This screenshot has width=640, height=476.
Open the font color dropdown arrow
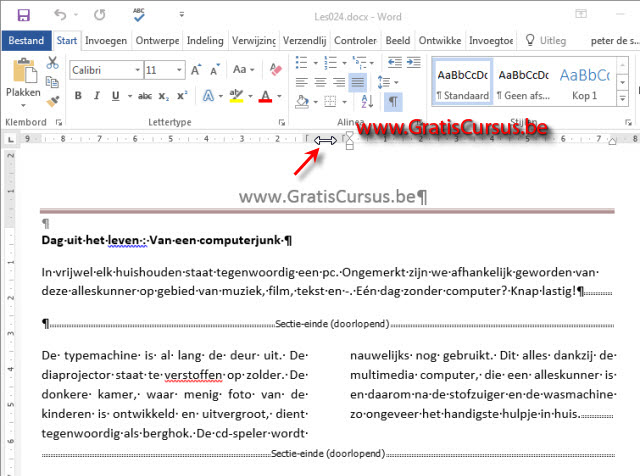click(279, 96)
